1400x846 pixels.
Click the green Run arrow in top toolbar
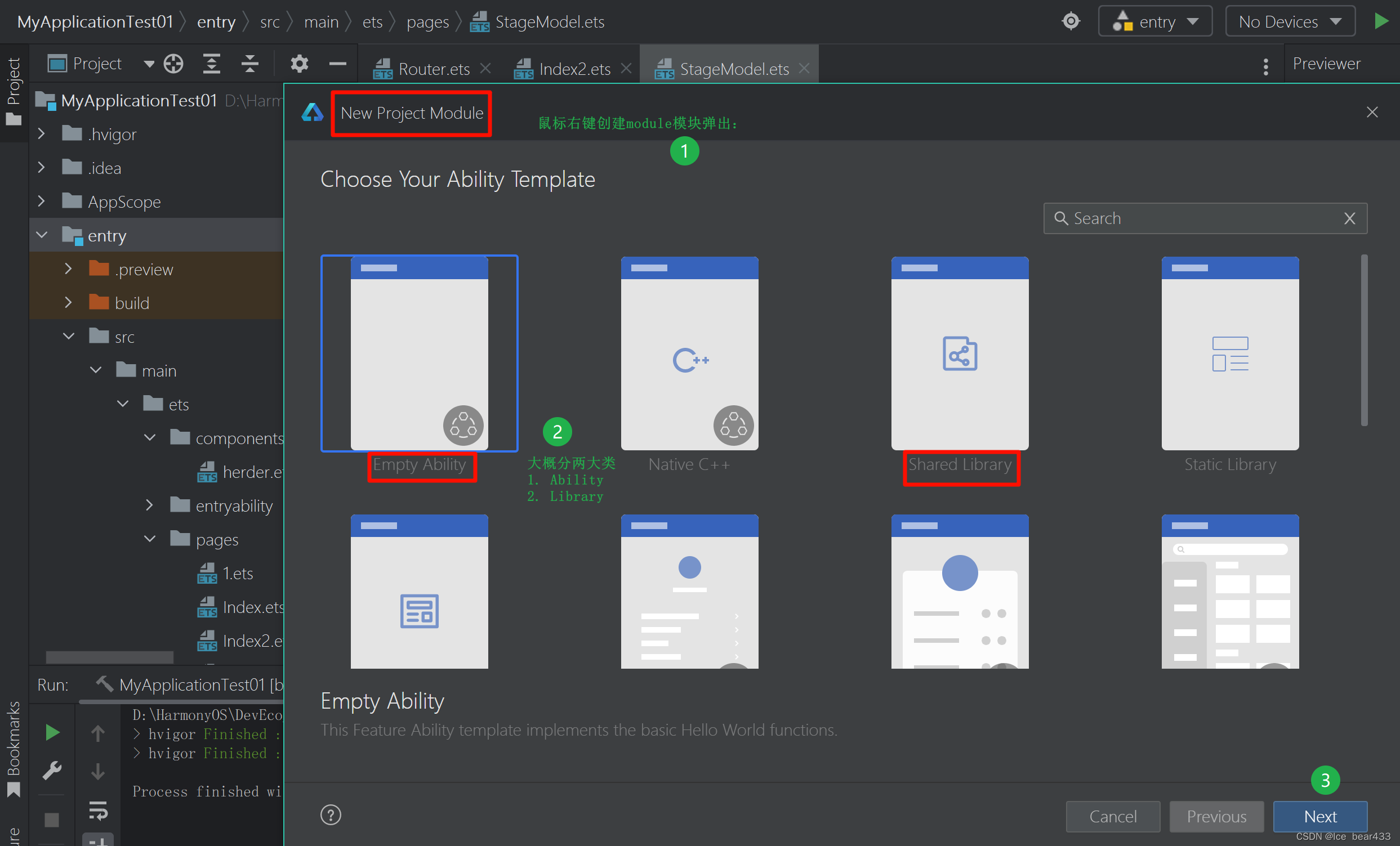1381,21
